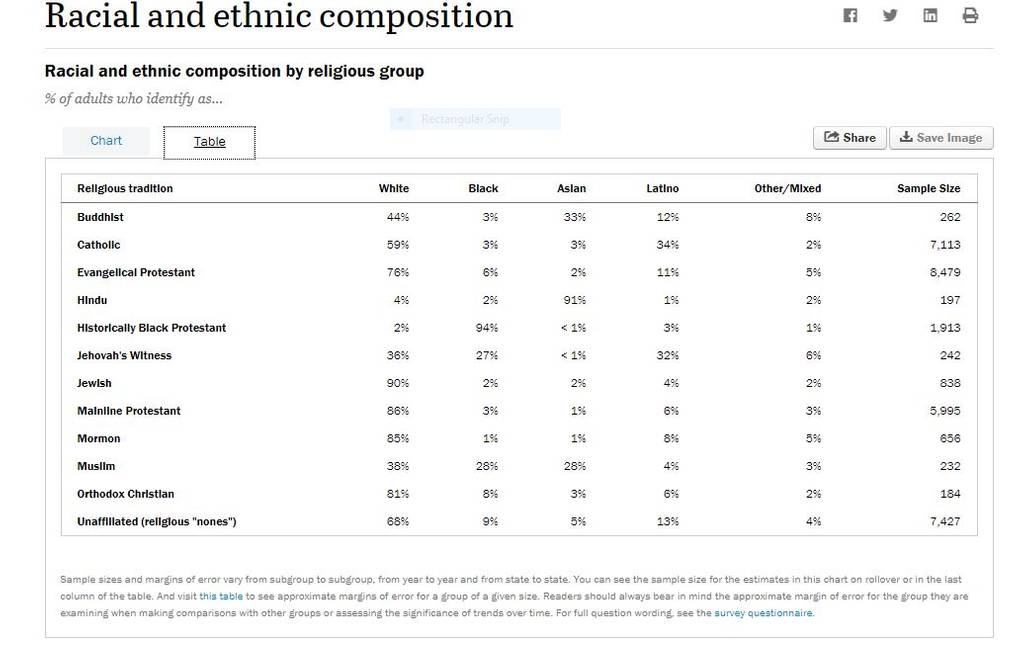The image size is (1024, 663).
Task: Click the Other/Mixed column header
Action: pos(788,189)
